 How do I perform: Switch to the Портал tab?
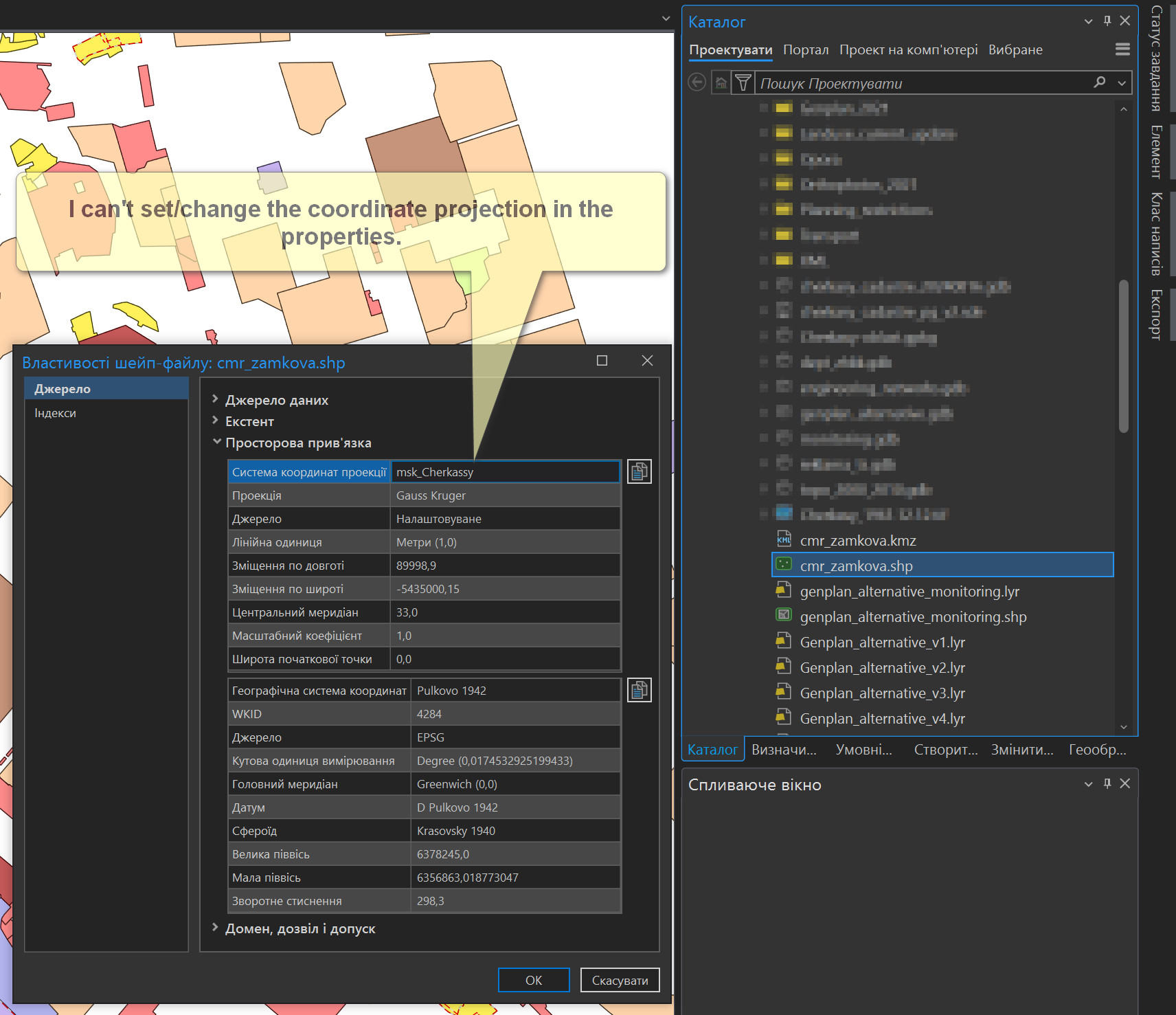click(x=806, y=49)
